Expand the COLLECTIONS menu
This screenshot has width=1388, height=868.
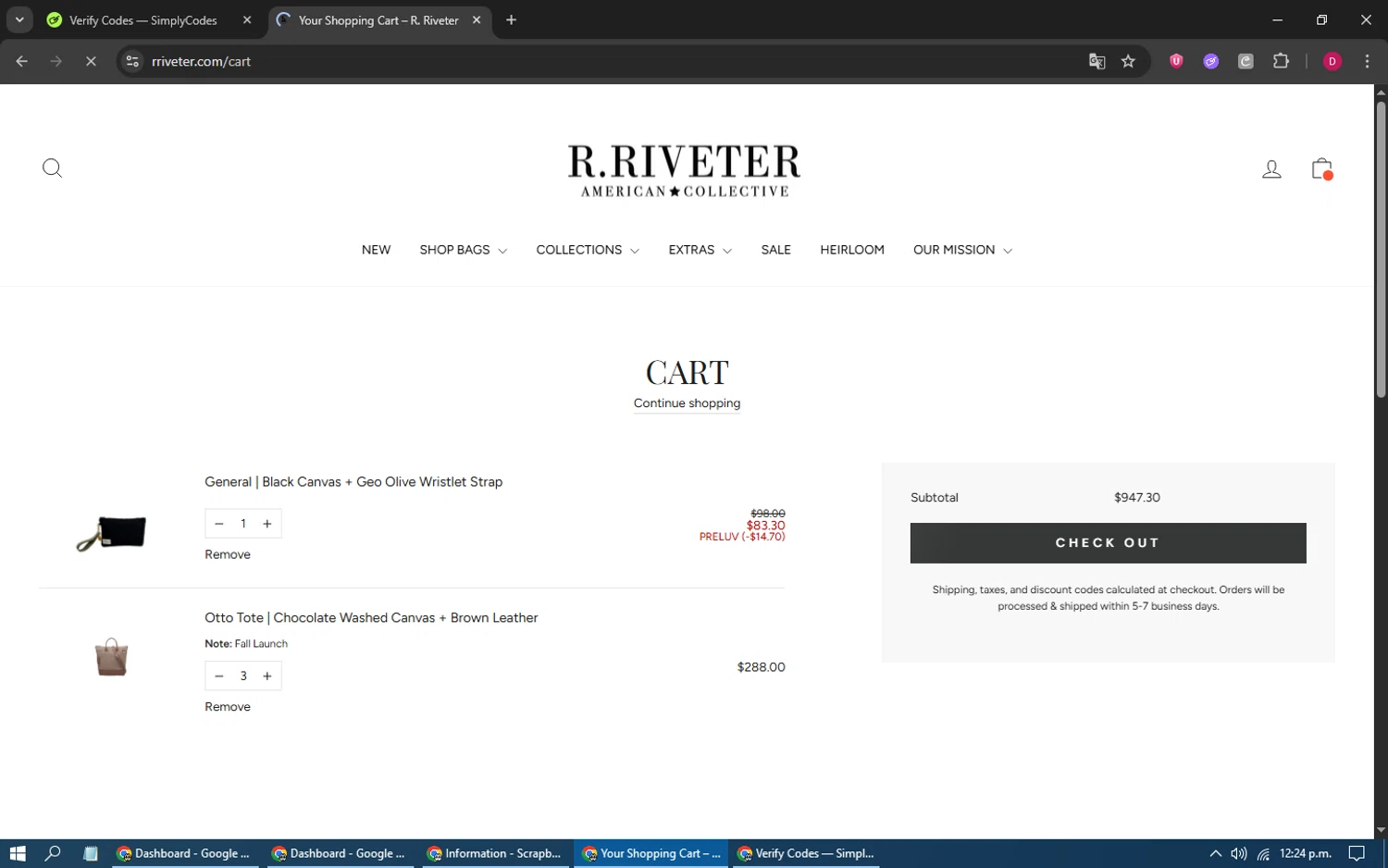pyautogui.click(x=588, y=250)
